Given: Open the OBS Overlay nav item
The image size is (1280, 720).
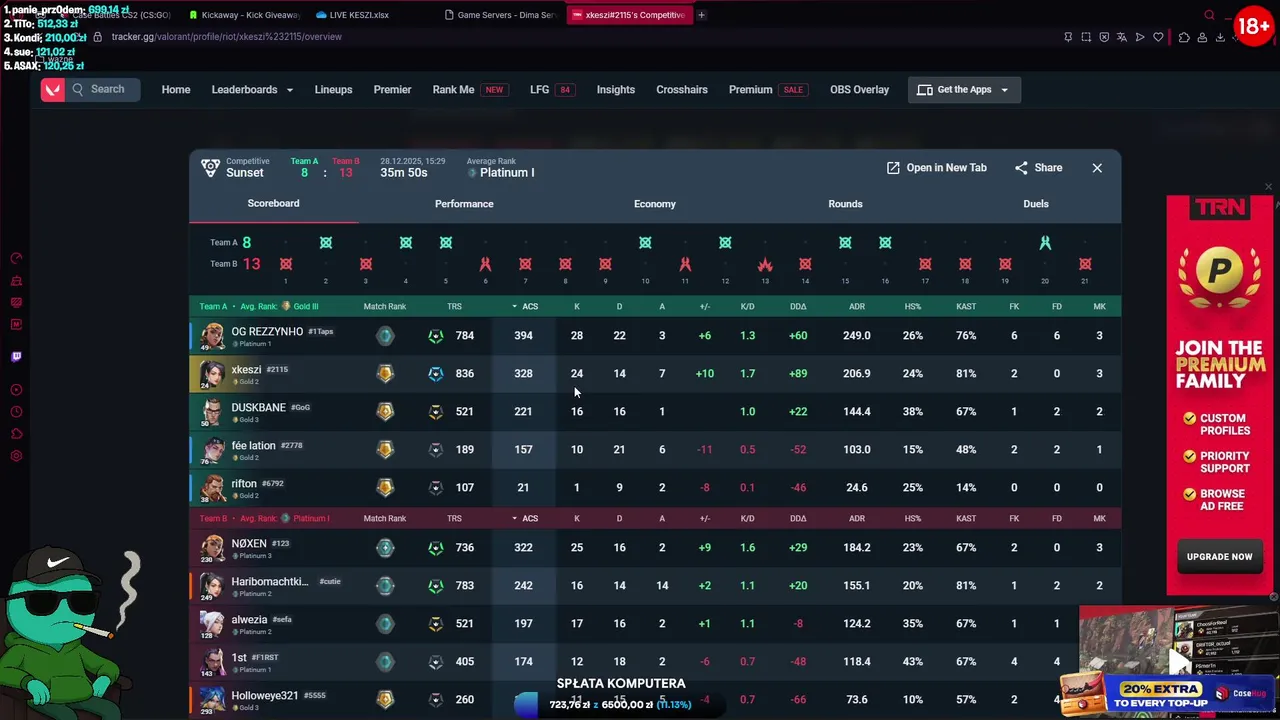Looking at the screenshot, I should [x=859, y=90].
